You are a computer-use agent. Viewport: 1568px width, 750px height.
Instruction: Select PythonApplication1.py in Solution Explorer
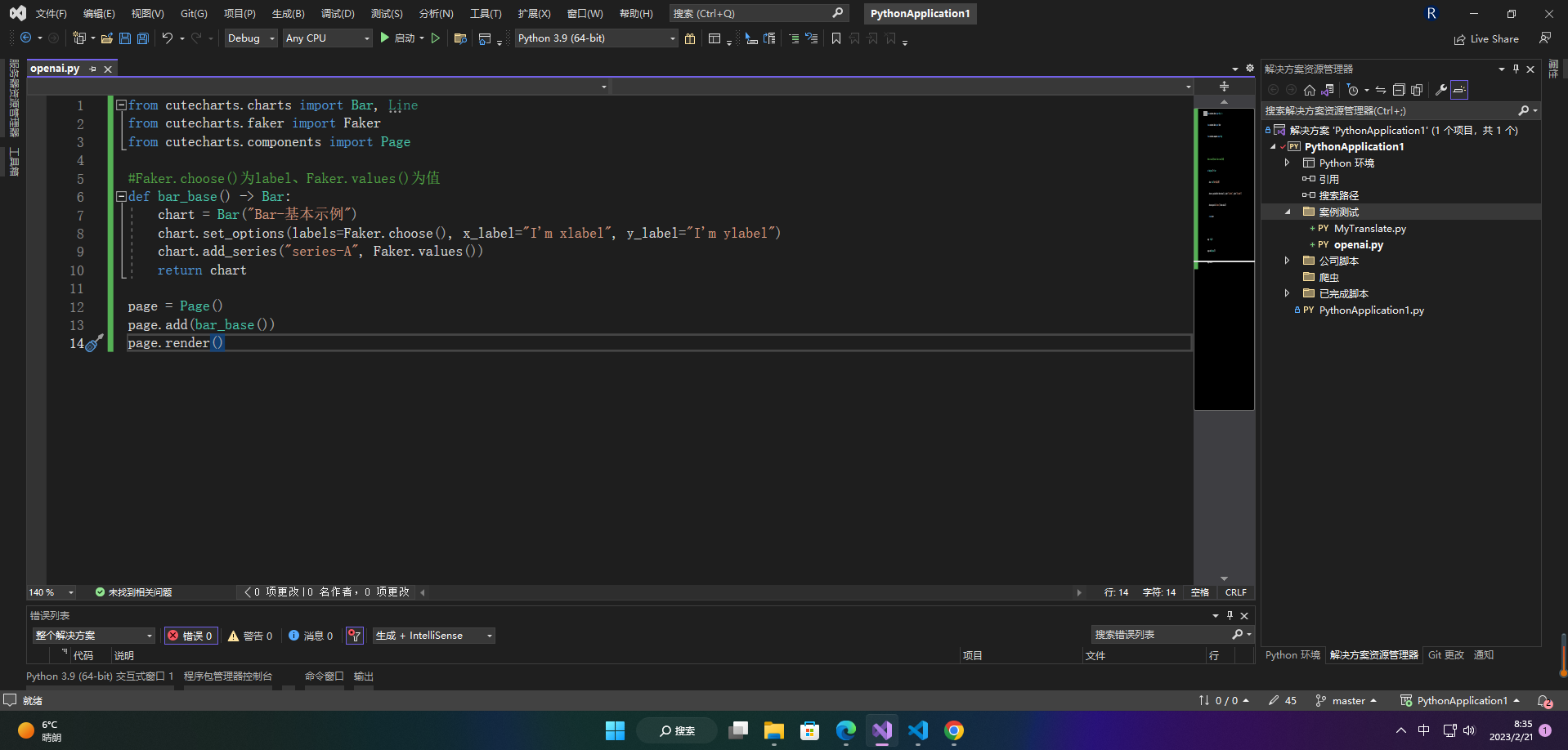[1371, 310]
